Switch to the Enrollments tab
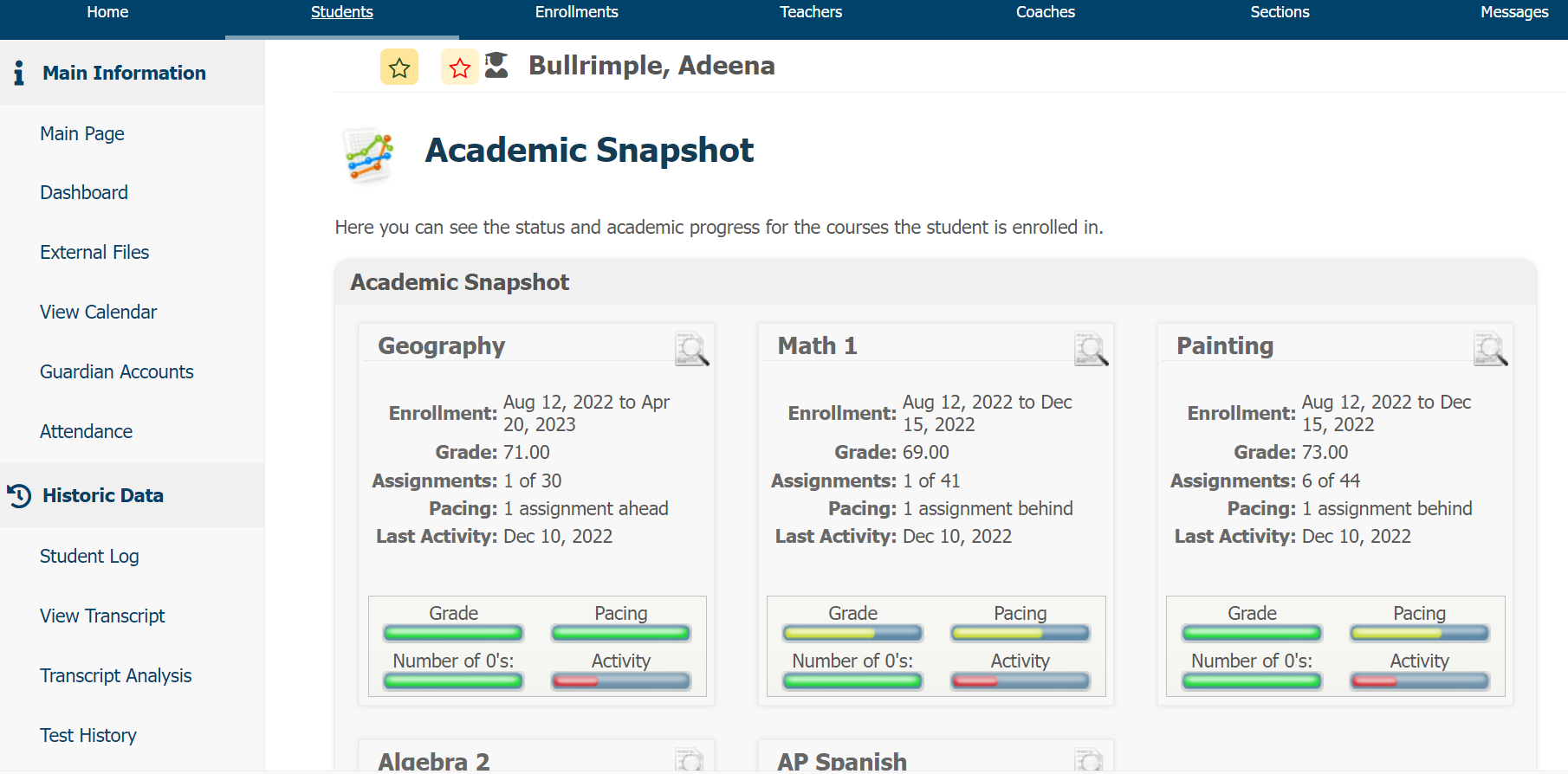The height and width of the screenshot is (774, 1568). pos(576,12)
